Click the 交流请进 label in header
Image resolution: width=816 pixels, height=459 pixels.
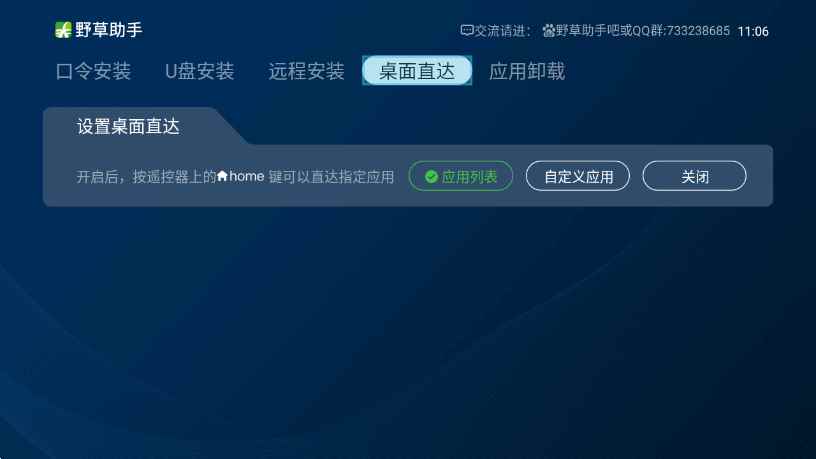point(500,31)
